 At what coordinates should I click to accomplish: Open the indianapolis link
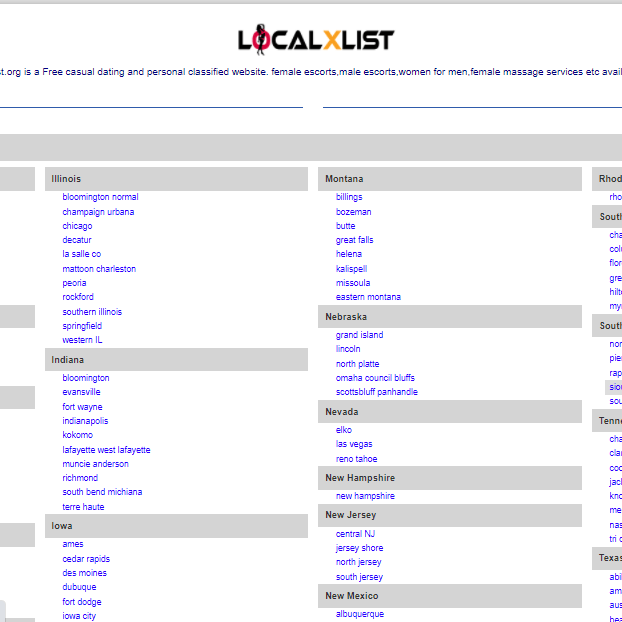(x=85, y=421)
